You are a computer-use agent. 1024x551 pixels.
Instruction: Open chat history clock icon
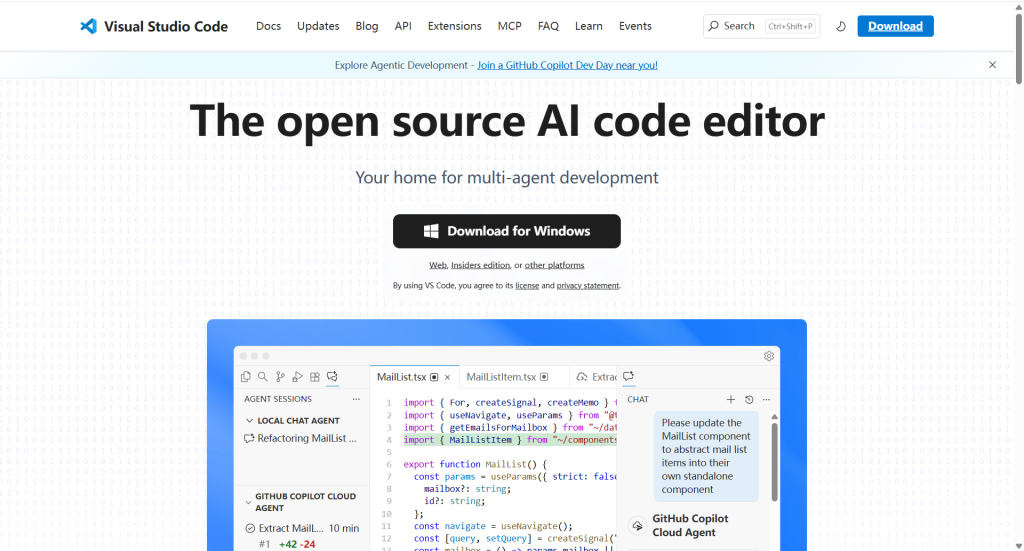tap(749, 399)
